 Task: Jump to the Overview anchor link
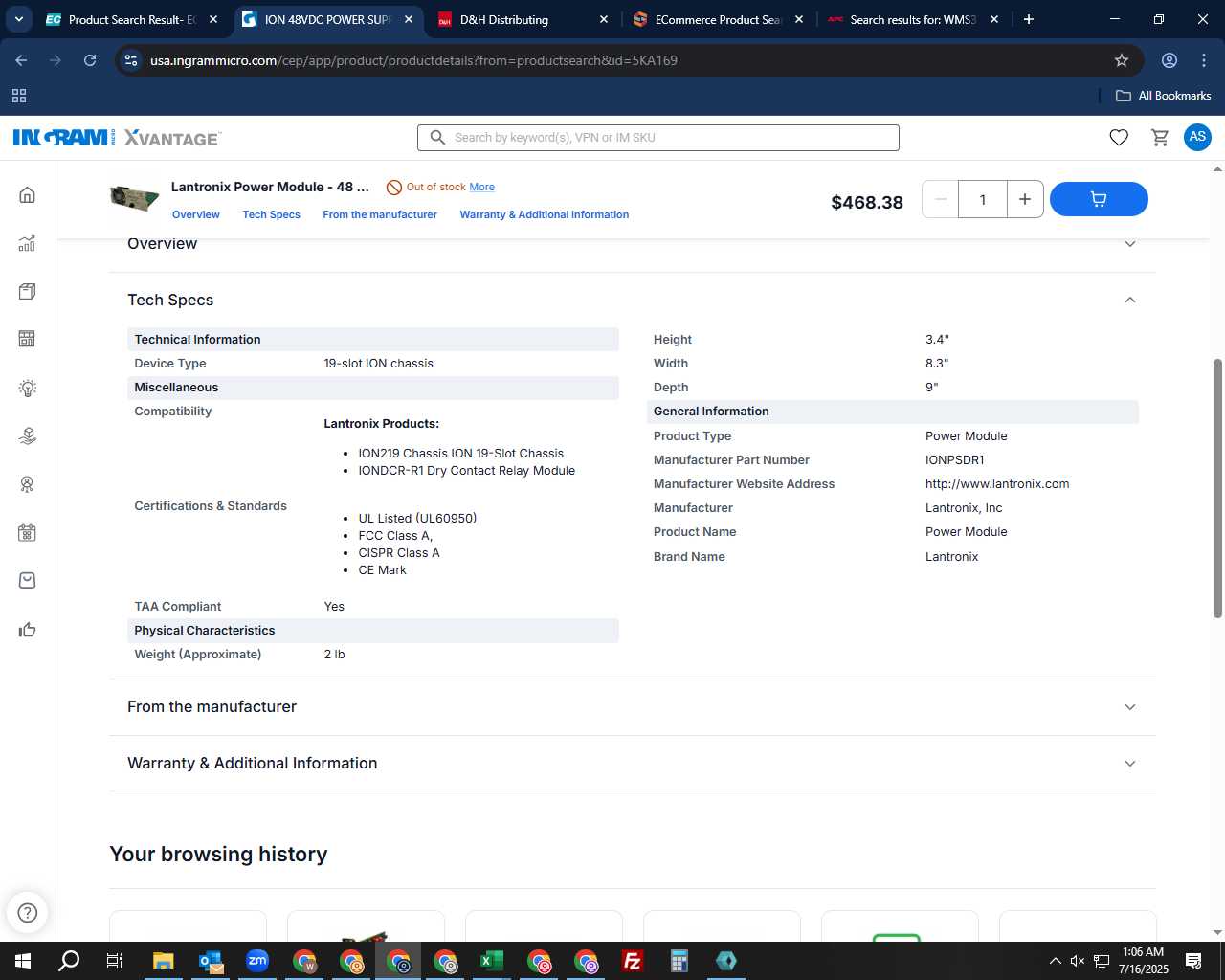[196, 214]
